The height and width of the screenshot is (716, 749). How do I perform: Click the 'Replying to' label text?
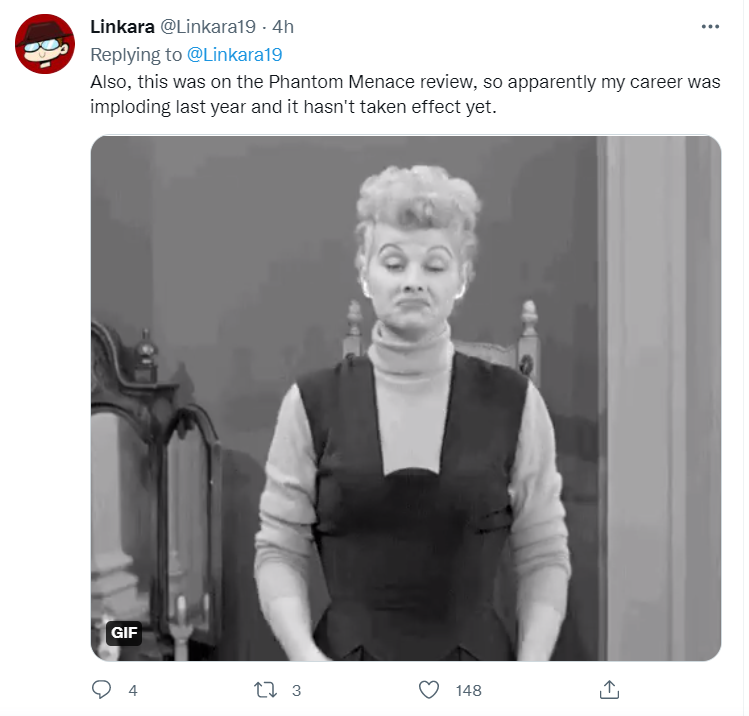pos(136,54)
